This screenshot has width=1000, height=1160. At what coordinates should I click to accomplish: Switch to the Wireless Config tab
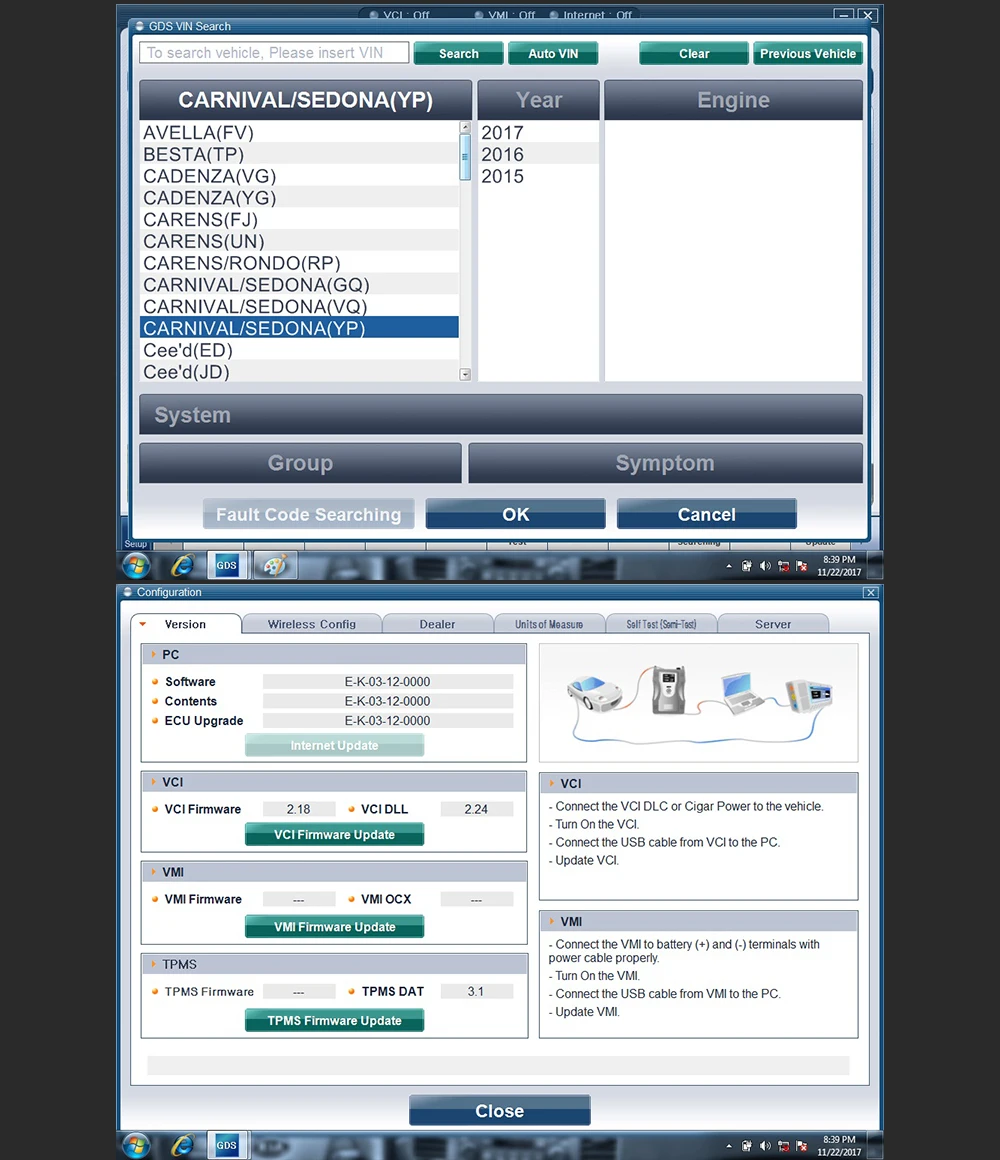click(x=311, y=624)
